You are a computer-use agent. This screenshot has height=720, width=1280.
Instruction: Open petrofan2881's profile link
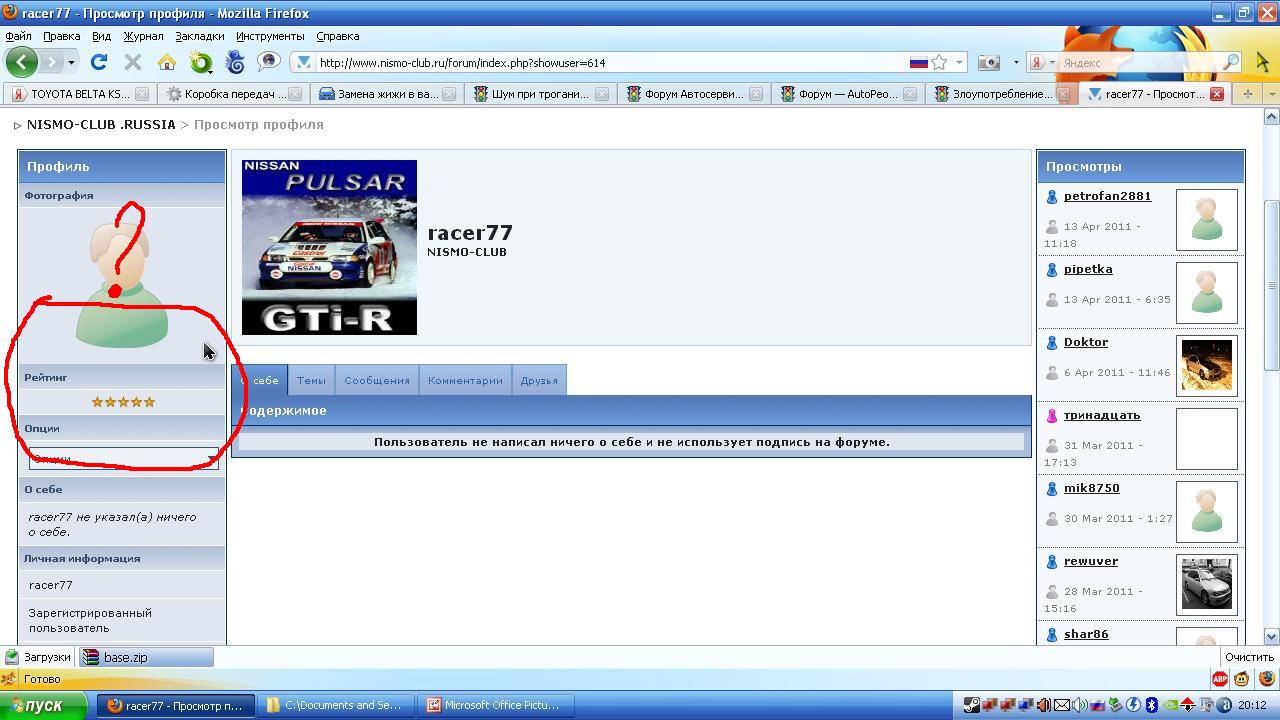(x=1107, y=196)
